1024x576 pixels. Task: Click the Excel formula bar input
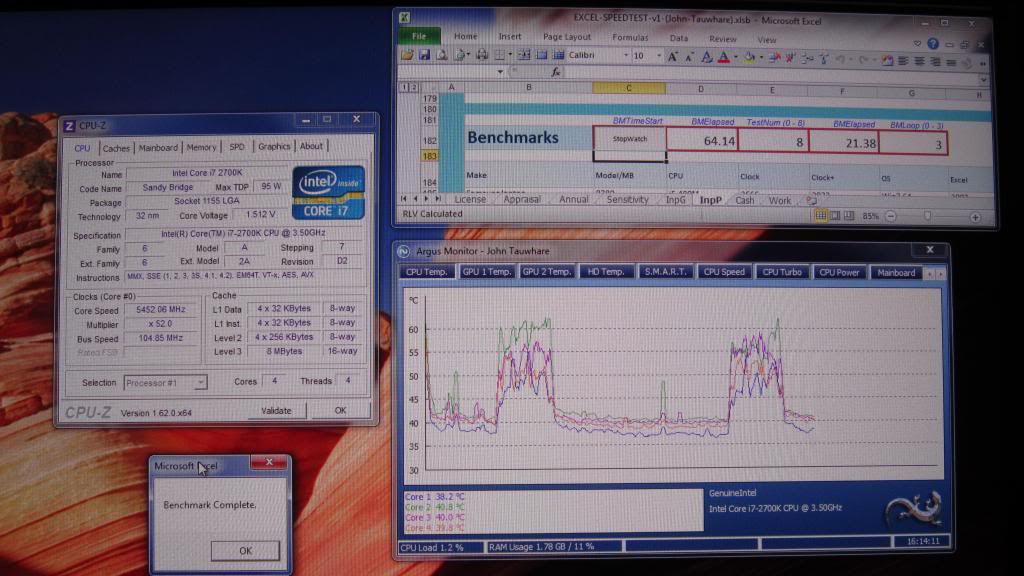click(x=771, y=74)
